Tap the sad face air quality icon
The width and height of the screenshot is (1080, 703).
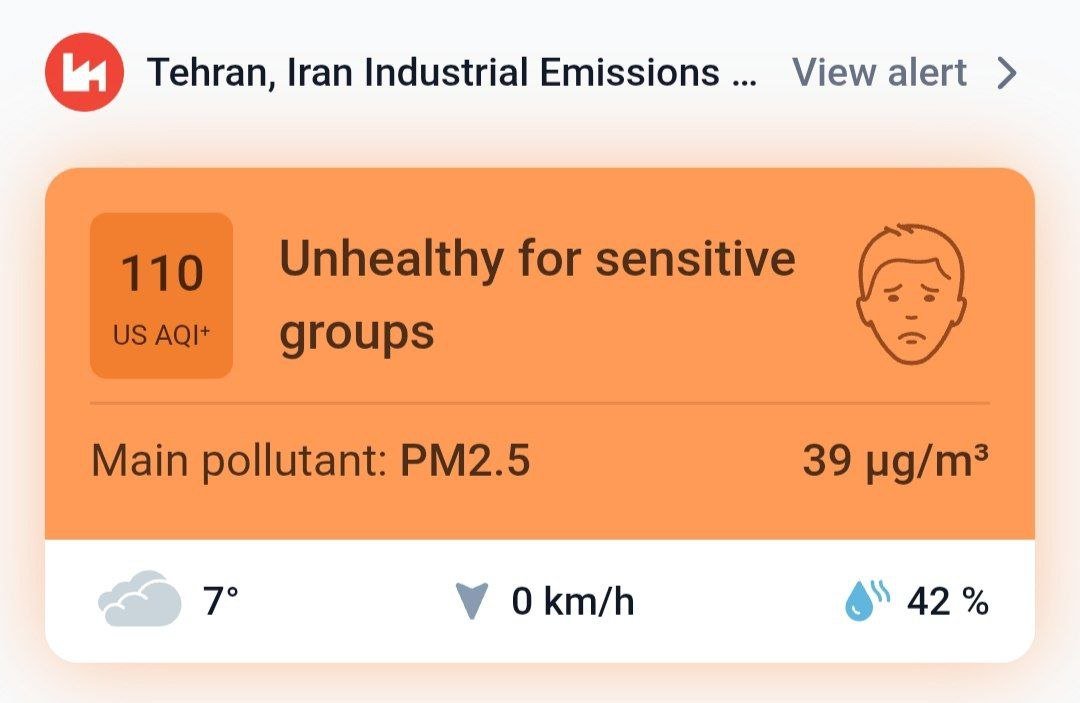point(911,297)
